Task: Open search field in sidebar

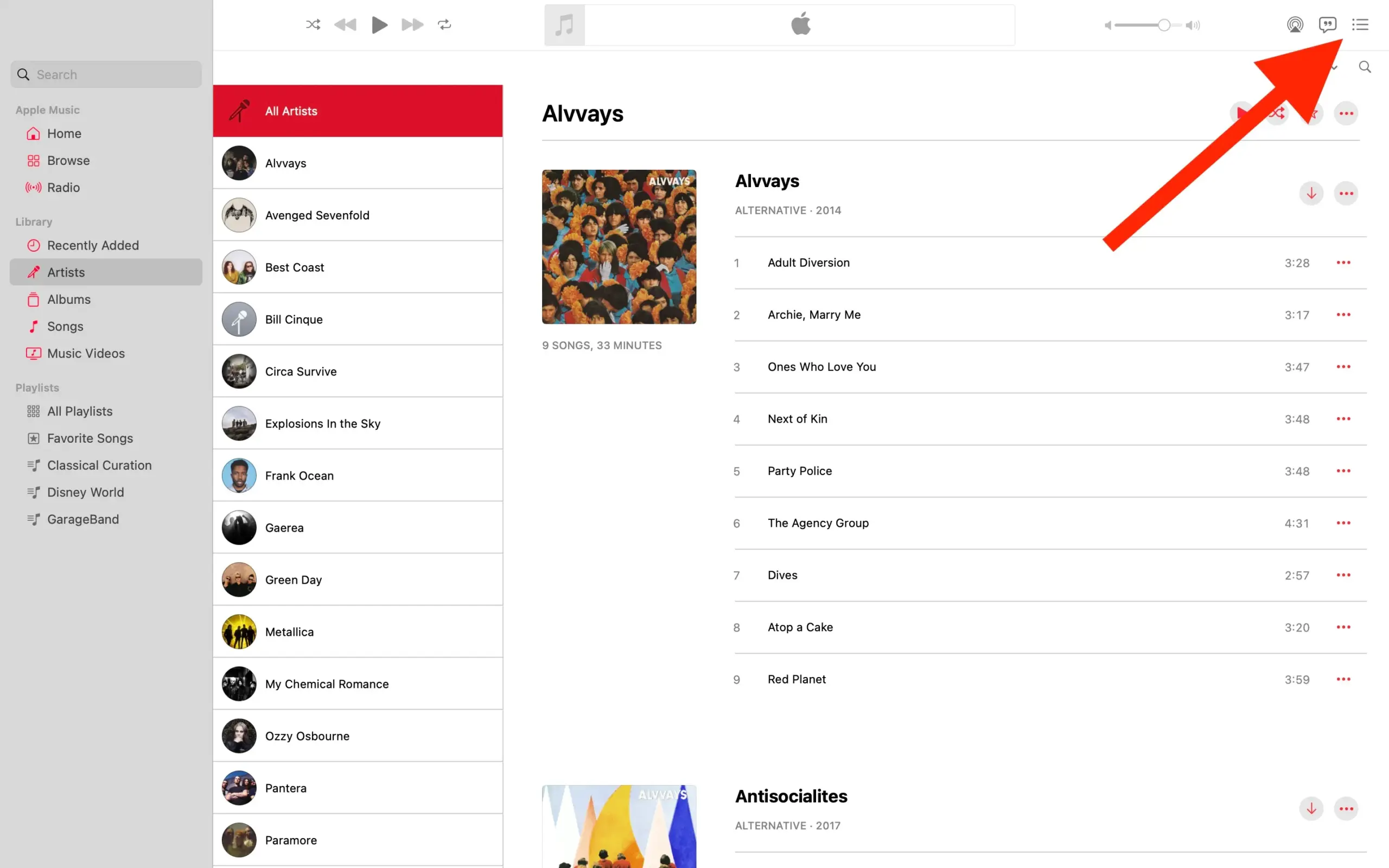Action: 106,73
